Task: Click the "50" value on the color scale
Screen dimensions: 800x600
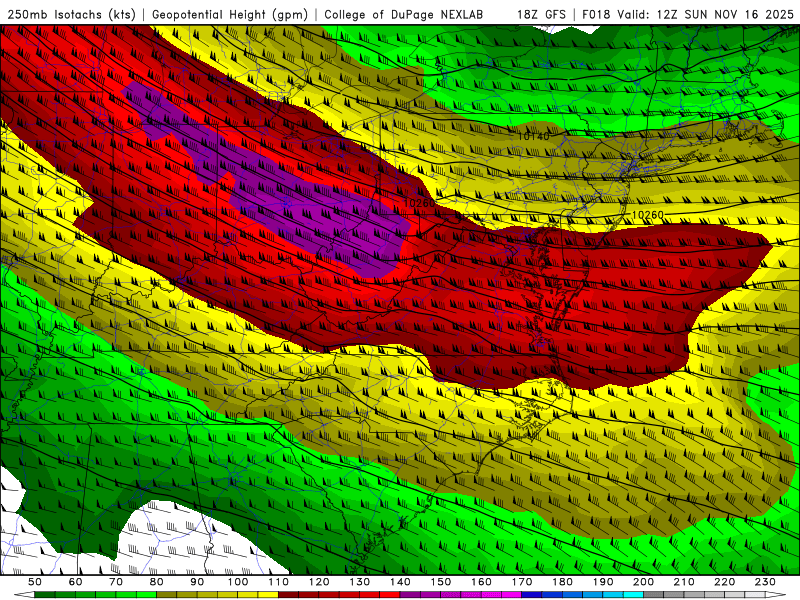Action: pos(35,582)
